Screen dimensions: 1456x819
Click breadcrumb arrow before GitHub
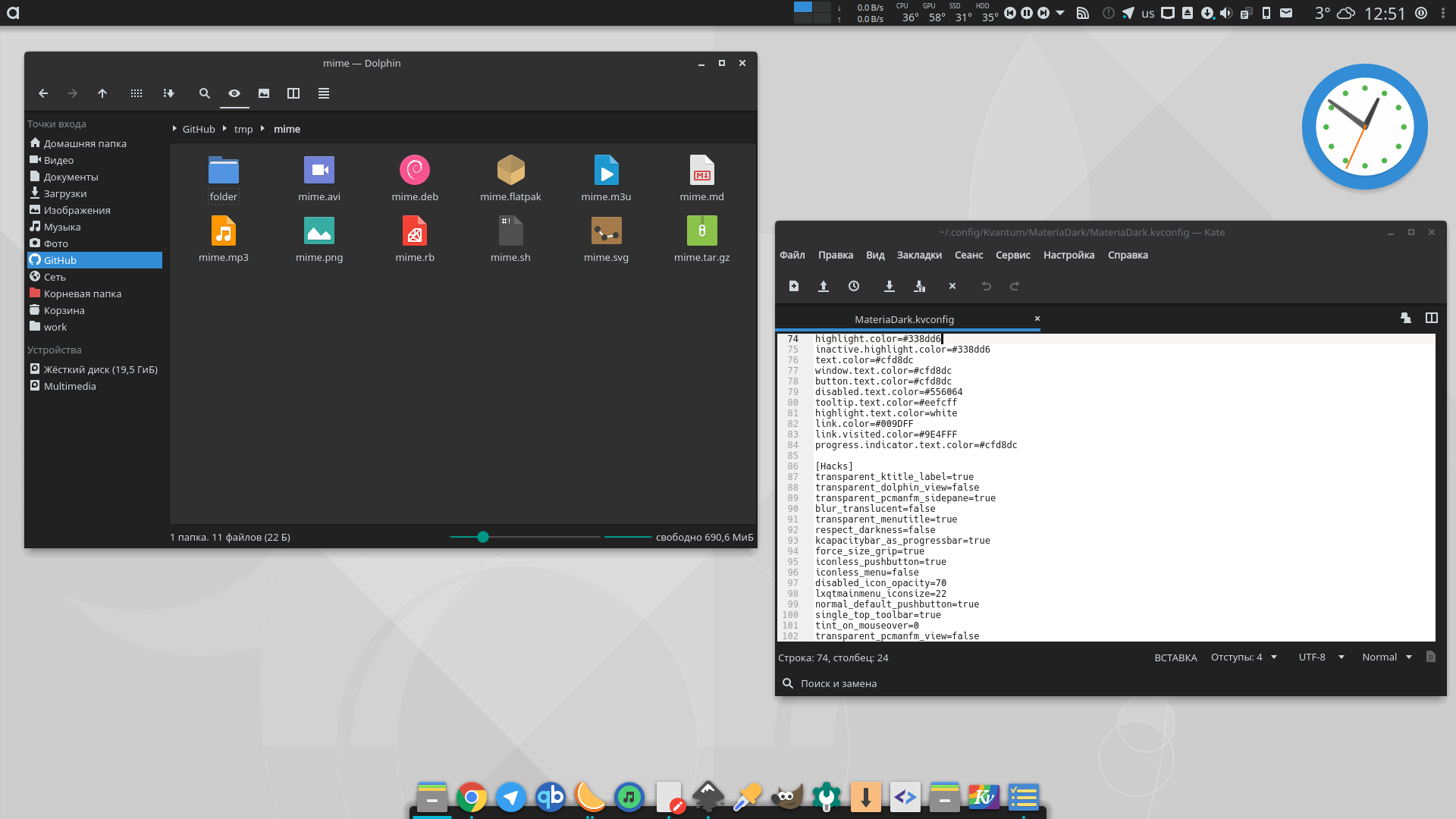pos(174,129)
